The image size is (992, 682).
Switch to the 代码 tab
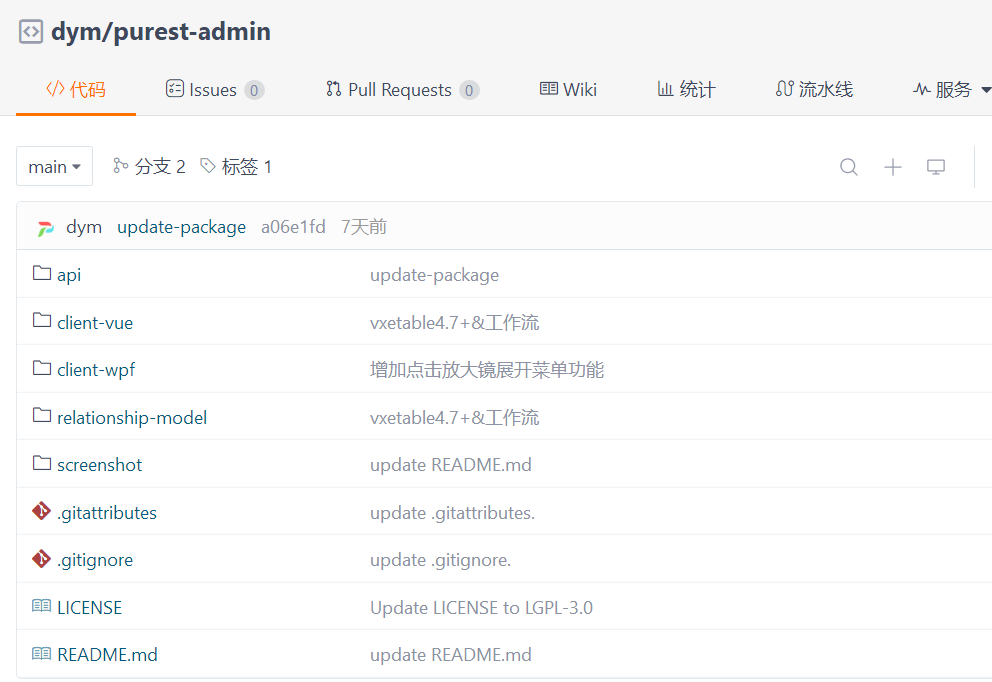[x=76, y=90]
